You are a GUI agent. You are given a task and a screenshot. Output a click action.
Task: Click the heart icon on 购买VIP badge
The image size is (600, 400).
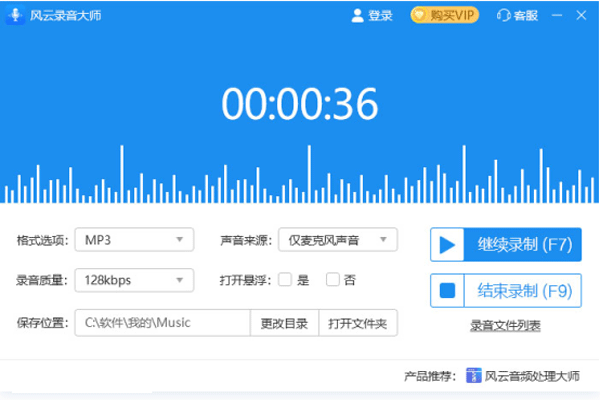[421, 15]
